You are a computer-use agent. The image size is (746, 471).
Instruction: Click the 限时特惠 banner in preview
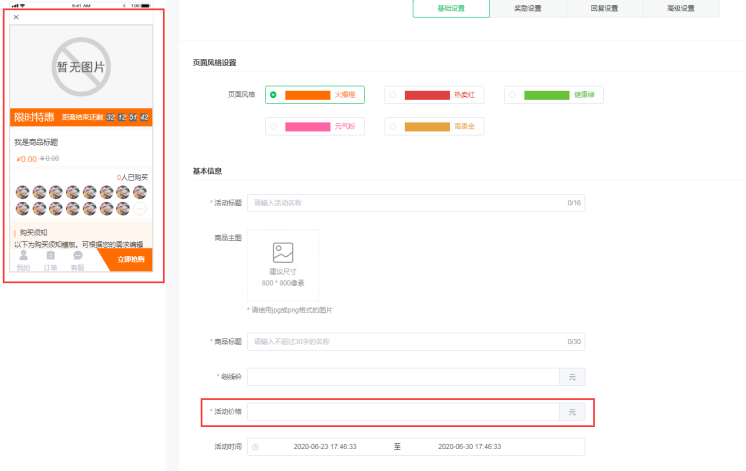81,117
